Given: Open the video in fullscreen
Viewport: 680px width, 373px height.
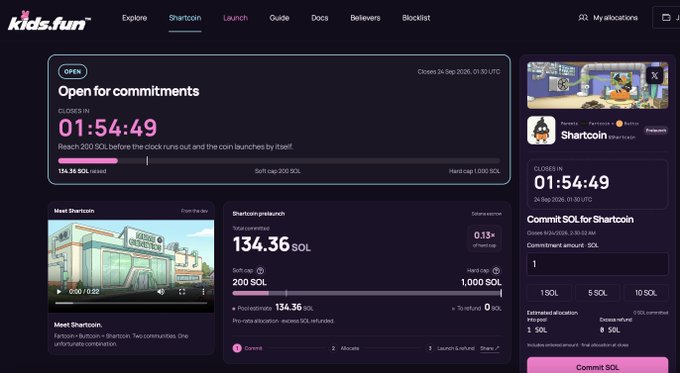Looking at the screenshot, I should [182, 291].
